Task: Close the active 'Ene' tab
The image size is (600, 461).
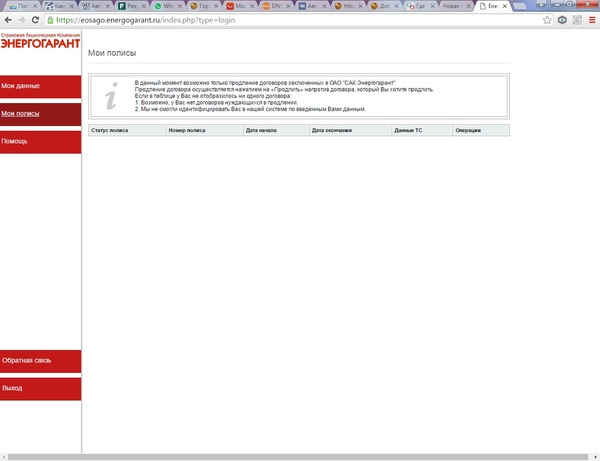Action: [505, 6]
